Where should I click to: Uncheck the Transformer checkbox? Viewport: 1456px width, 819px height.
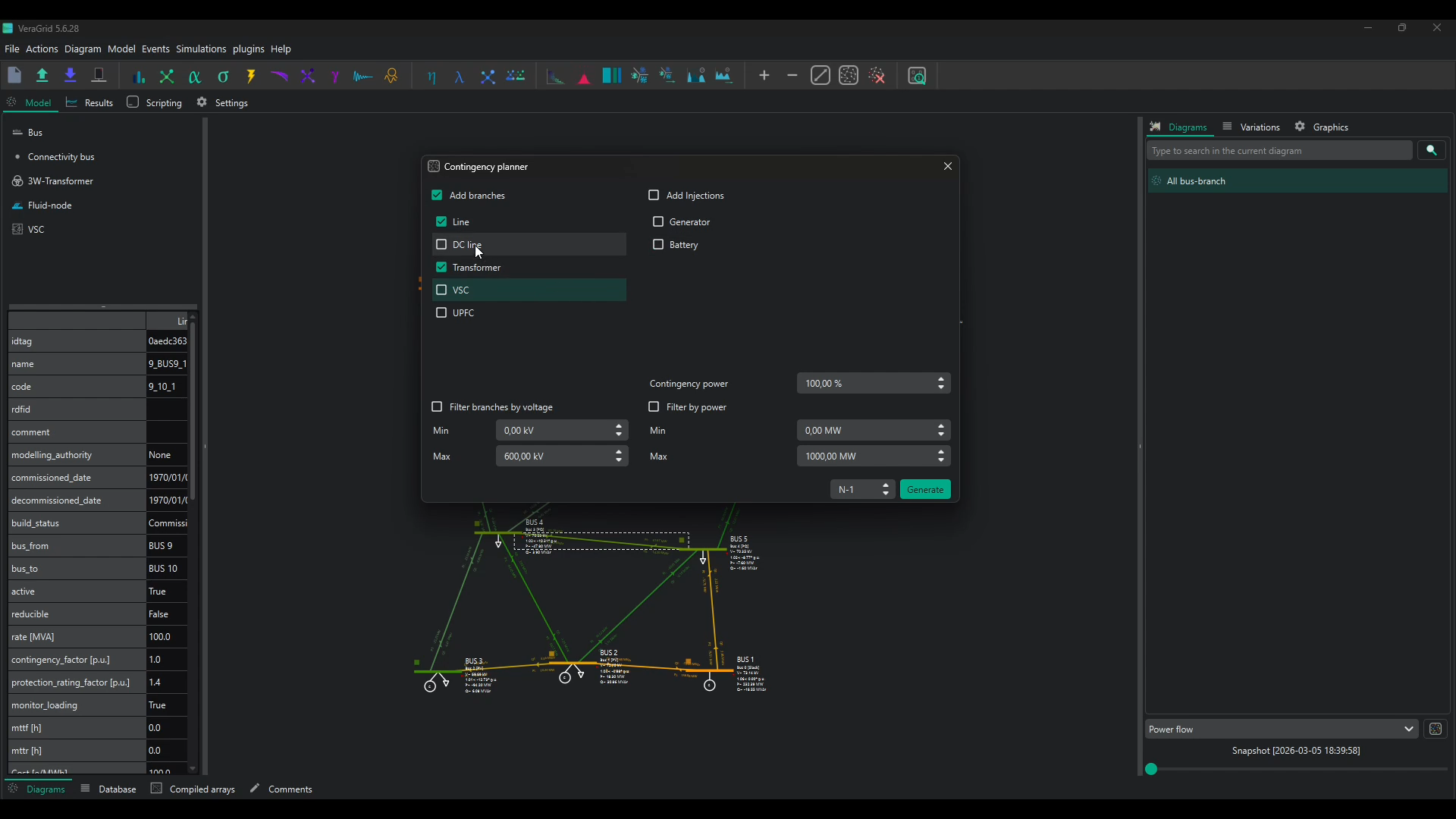(442, 268)
